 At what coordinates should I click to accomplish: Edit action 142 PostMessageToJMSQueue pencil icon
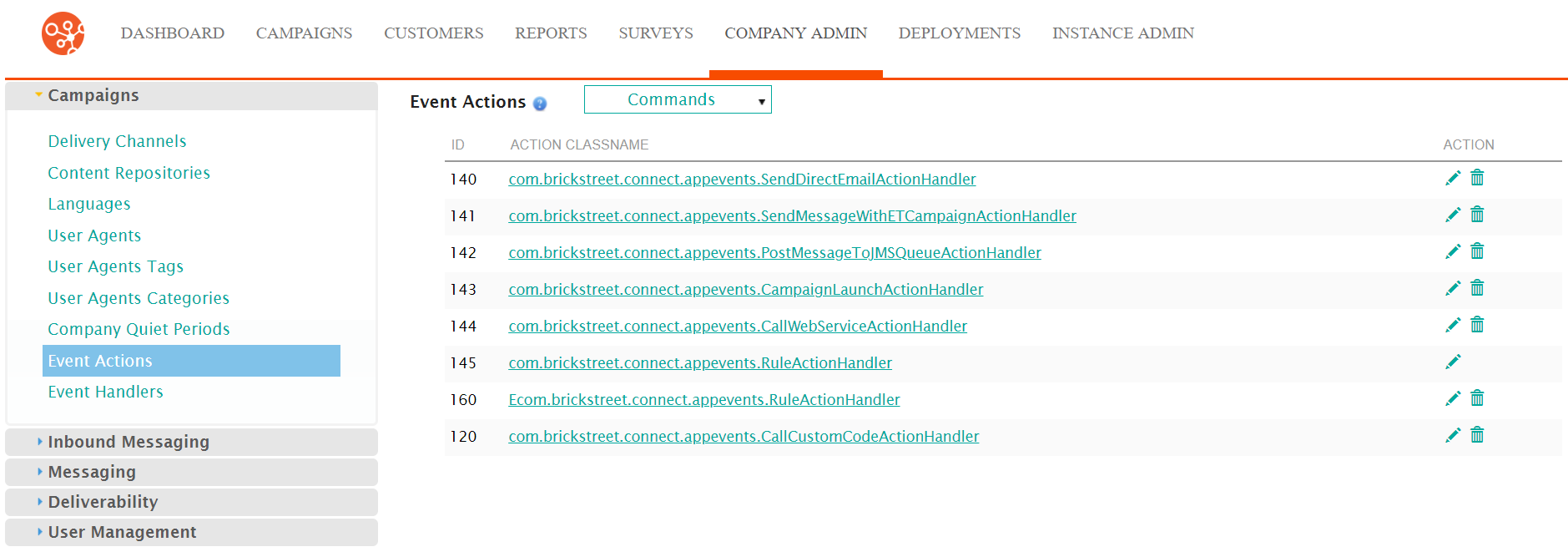pyautogui.click(x=1453, y=251)
